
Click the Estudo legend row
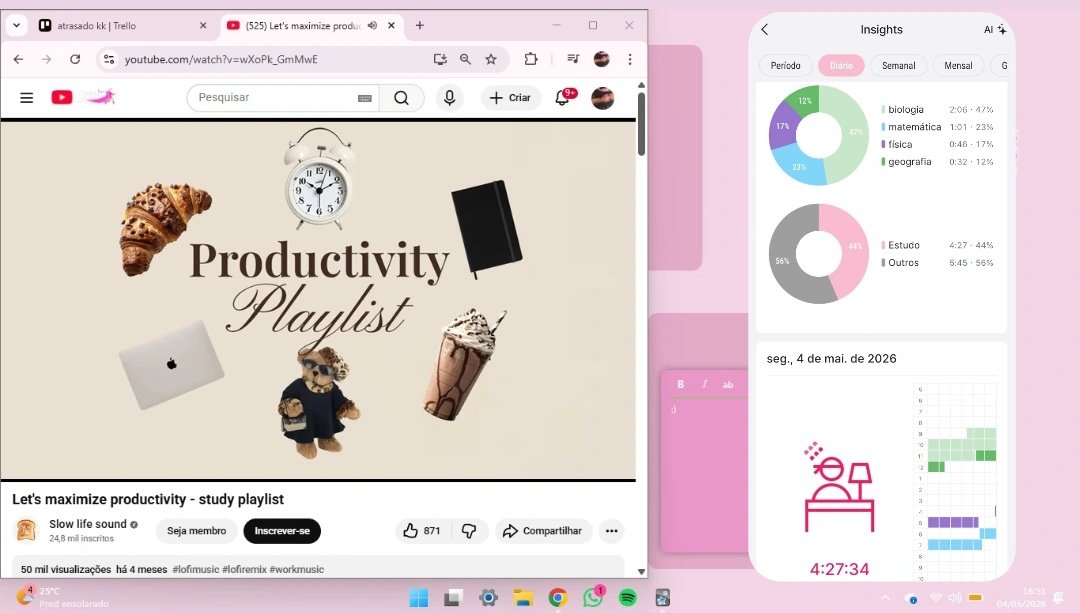click(x=937, y=245)
